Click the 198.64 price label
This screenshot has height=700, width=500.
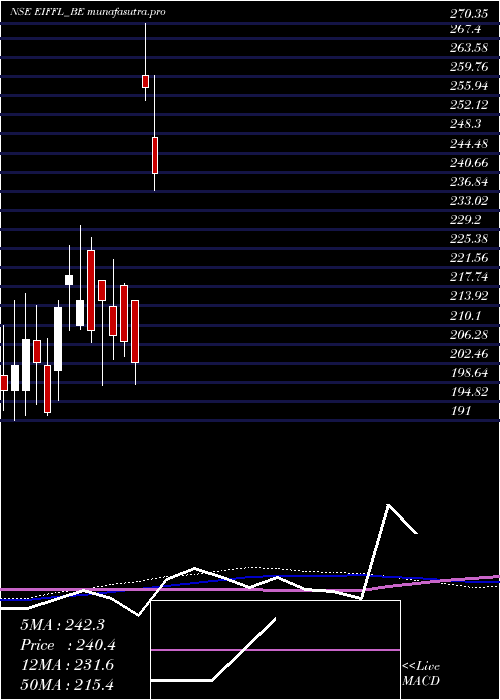468,372
